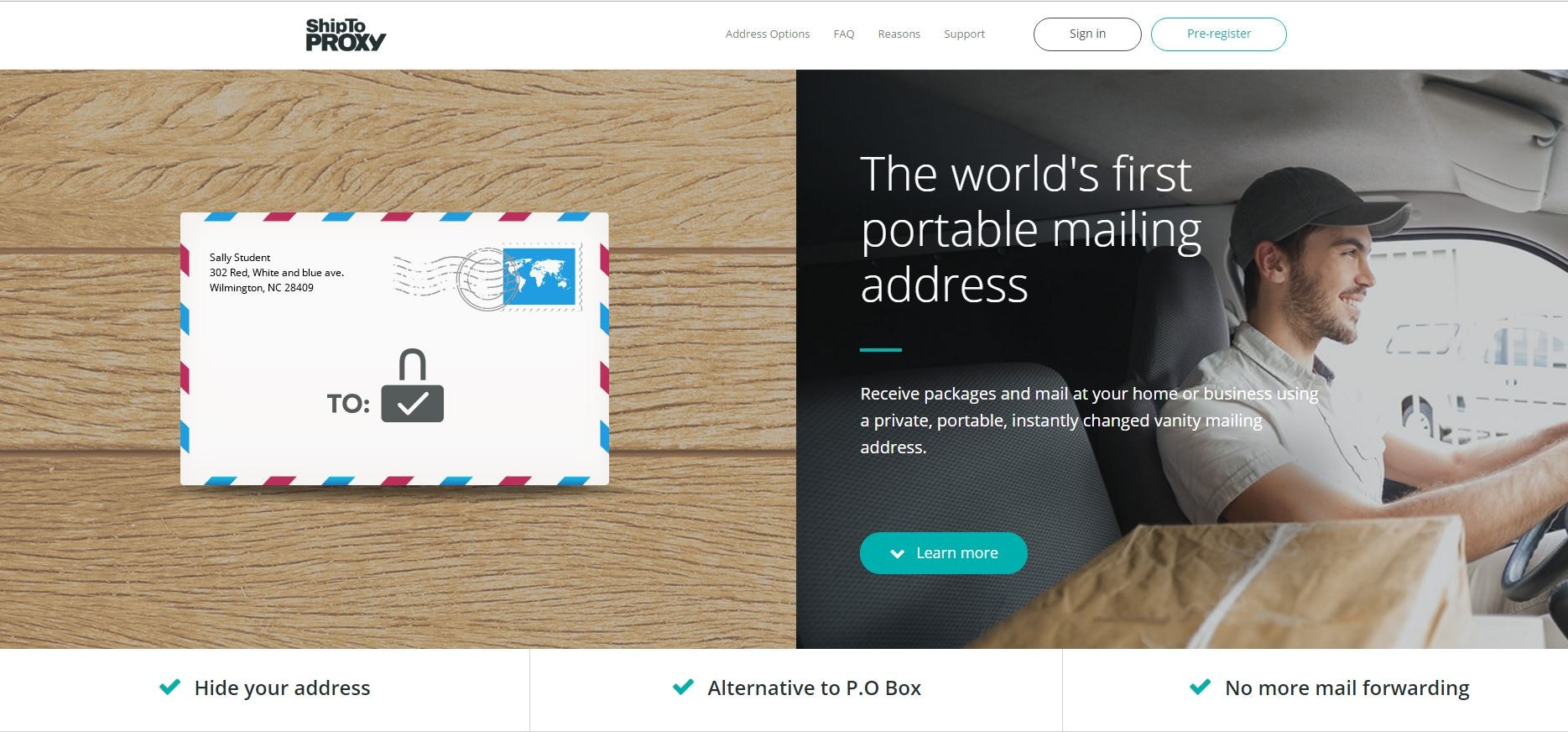Click the world's first portable mailing address headline
This screenshot has height=732, width=1568.
click(1031, 229)
